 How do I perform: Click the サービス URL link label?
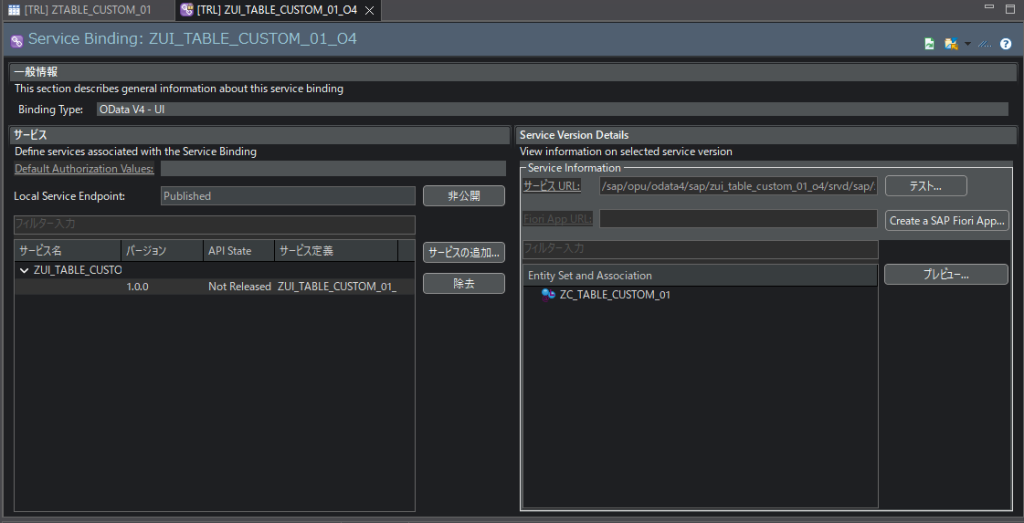[x=551, y=186]
